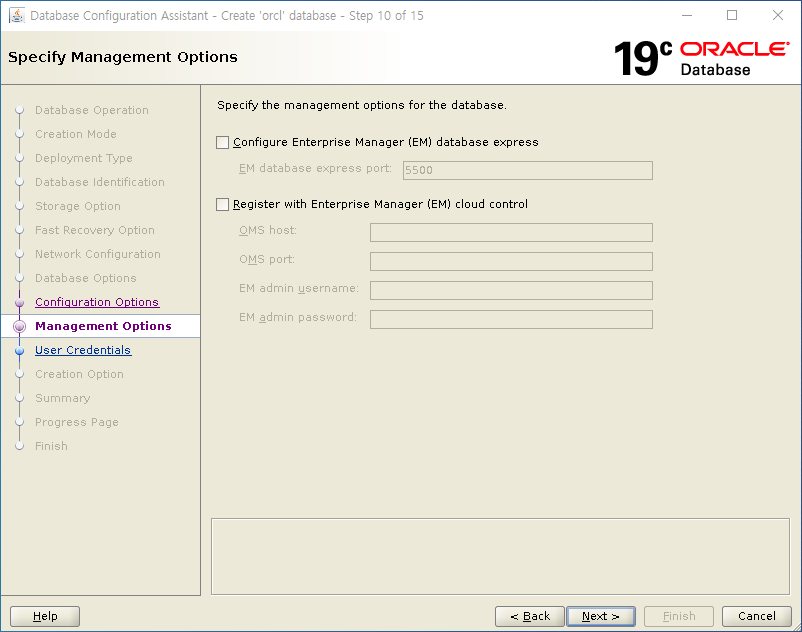Click the Summary step label

coord(62,398)
